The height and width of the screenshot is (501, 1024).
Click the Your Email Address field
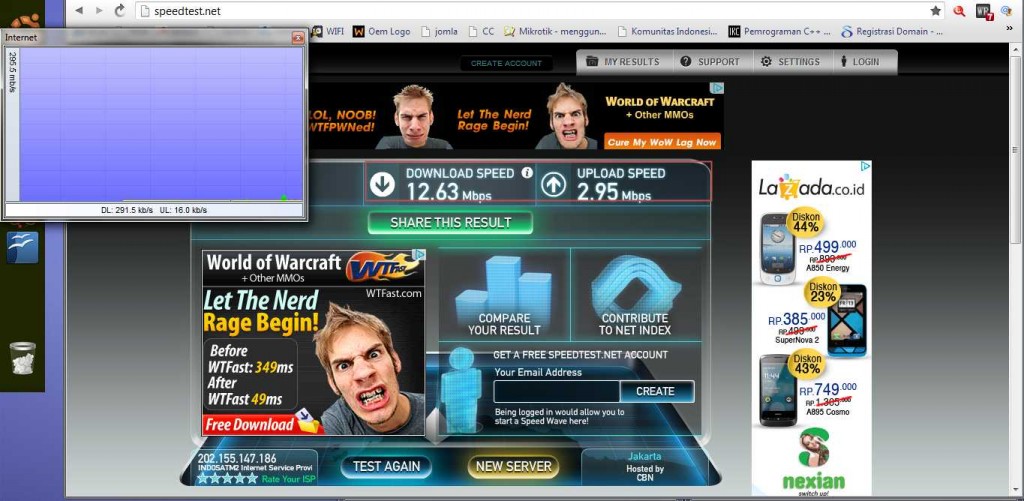(x=556, y=391)
